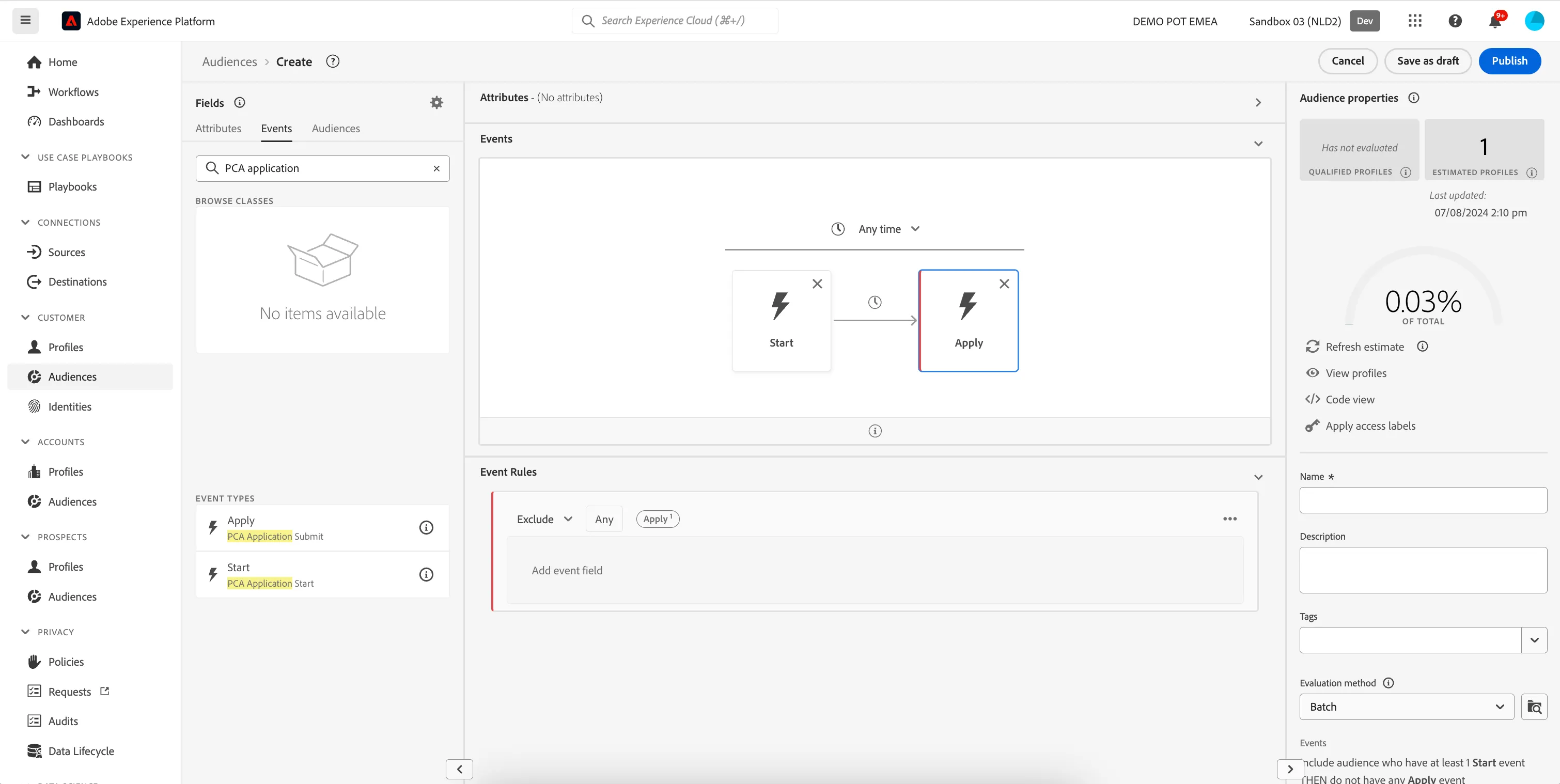Collapse the left Fields panel arrow

tap(459, 769)
